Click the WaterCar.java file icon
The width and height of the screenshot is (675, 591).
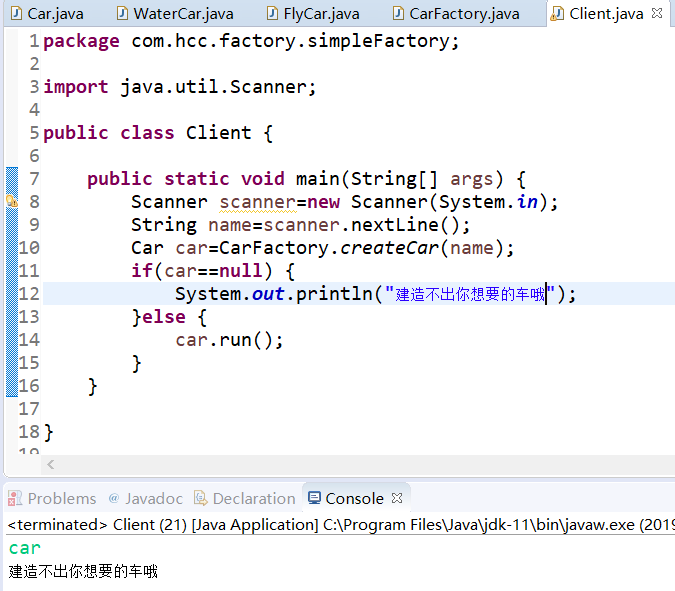coord(123,13)
